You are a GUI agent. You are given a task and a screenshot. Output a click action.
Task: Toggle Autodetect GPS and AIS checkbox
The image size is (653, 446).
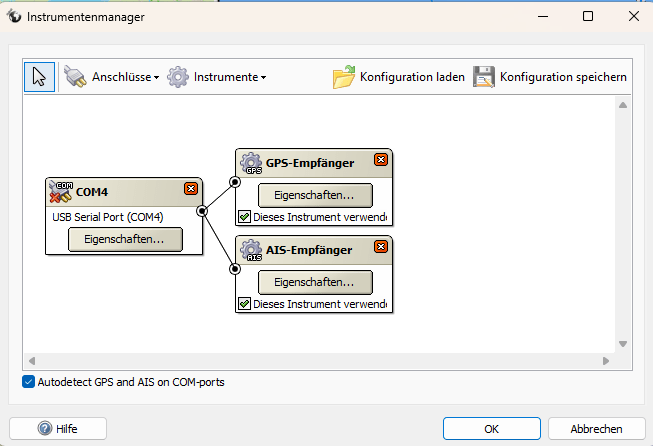[x=27, y=382]
